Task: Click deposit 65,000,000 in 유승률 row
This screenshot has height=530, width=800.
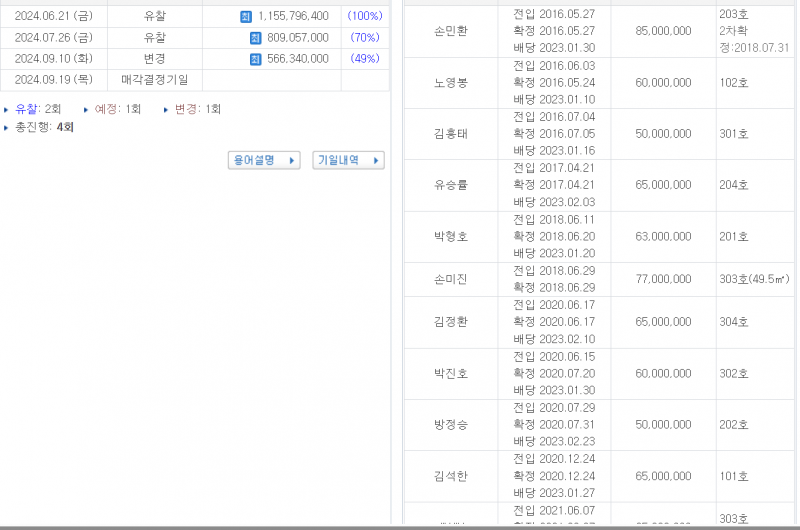Action: (663, 185)
